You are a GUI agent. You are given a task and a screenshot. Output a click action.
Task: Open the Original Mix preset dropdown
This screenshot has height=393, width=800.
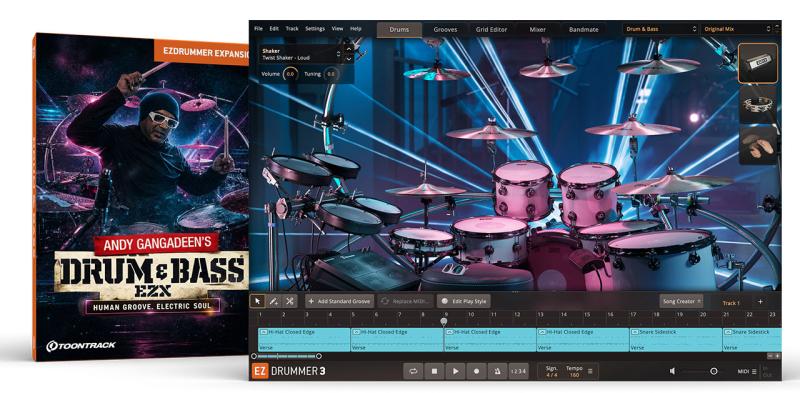click(x=737, y=29)
